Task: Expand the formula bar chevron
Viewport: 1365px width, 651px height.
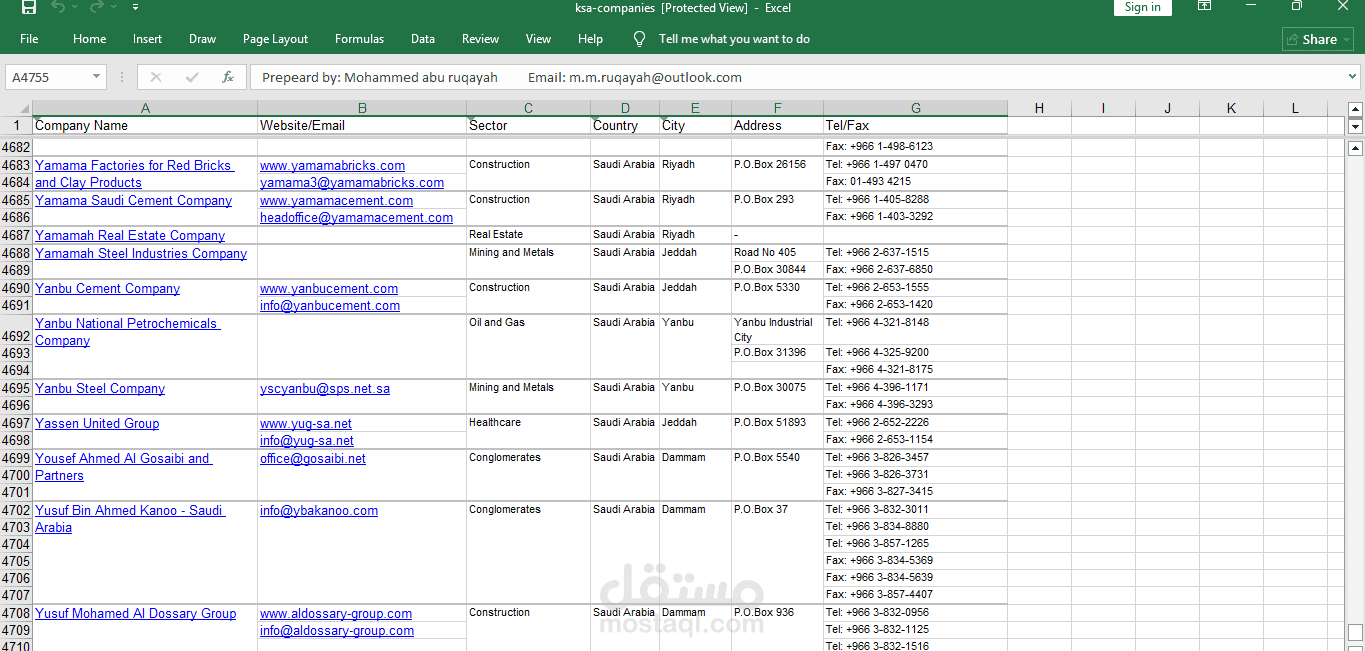Action: (1353, 77)
